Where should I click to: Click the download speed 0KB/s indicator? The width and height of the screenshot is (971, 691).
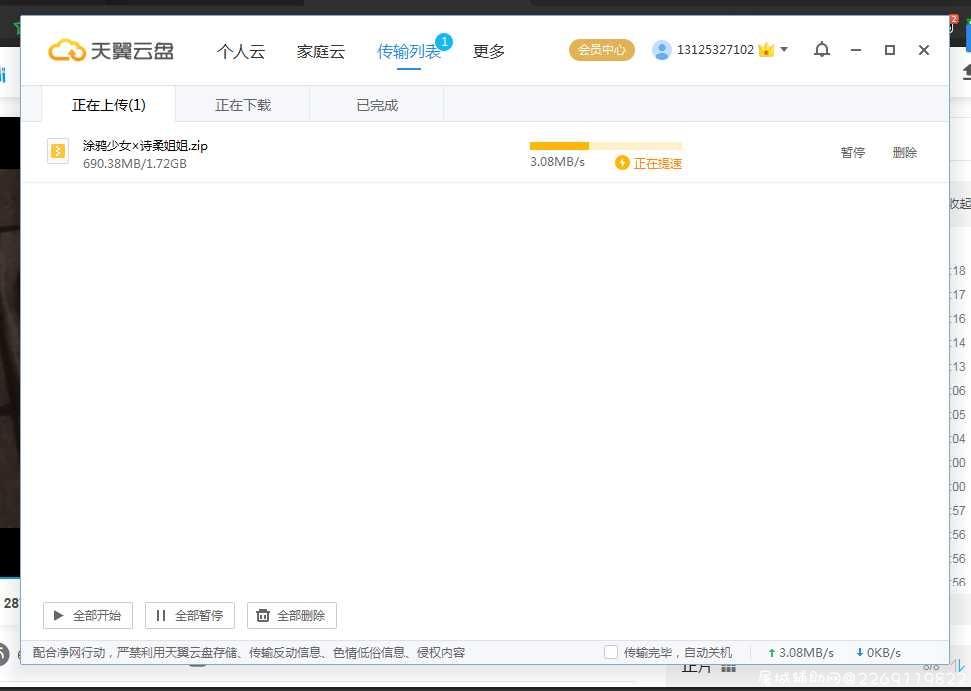point(878,653)
